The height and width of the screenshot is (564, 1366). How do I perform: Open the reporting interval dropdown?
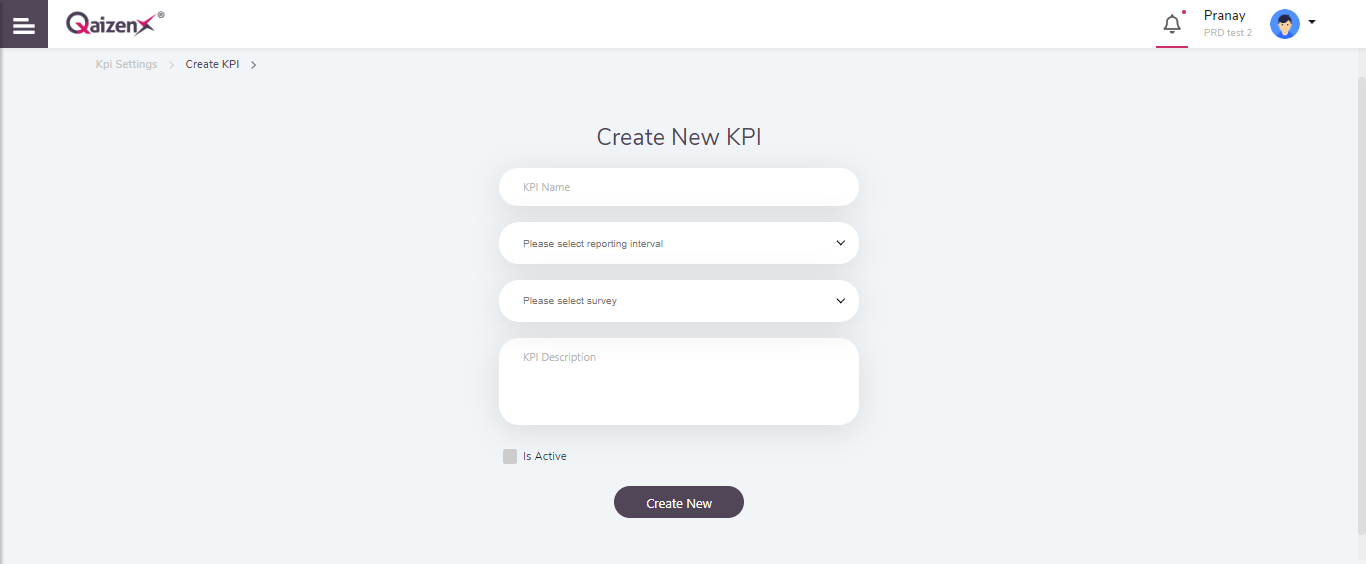pyautogui.click(x=678, y=243)
